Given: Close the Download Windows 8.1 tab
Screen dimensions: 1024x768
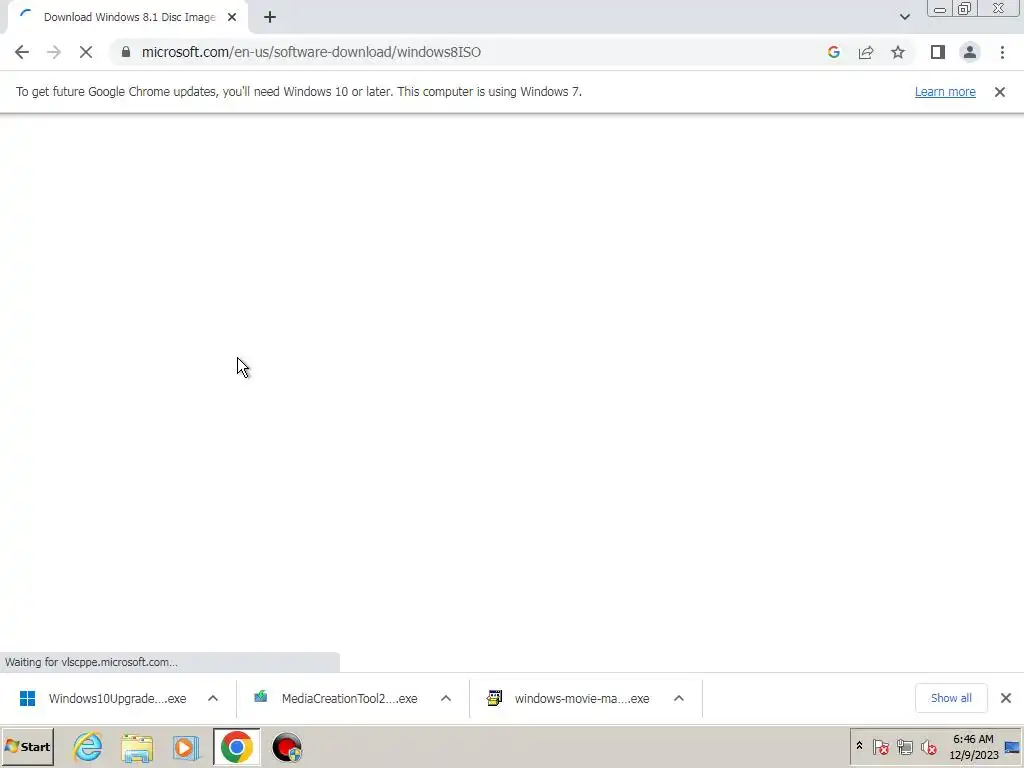Looking at the screenshot, I should pos(232,17).
